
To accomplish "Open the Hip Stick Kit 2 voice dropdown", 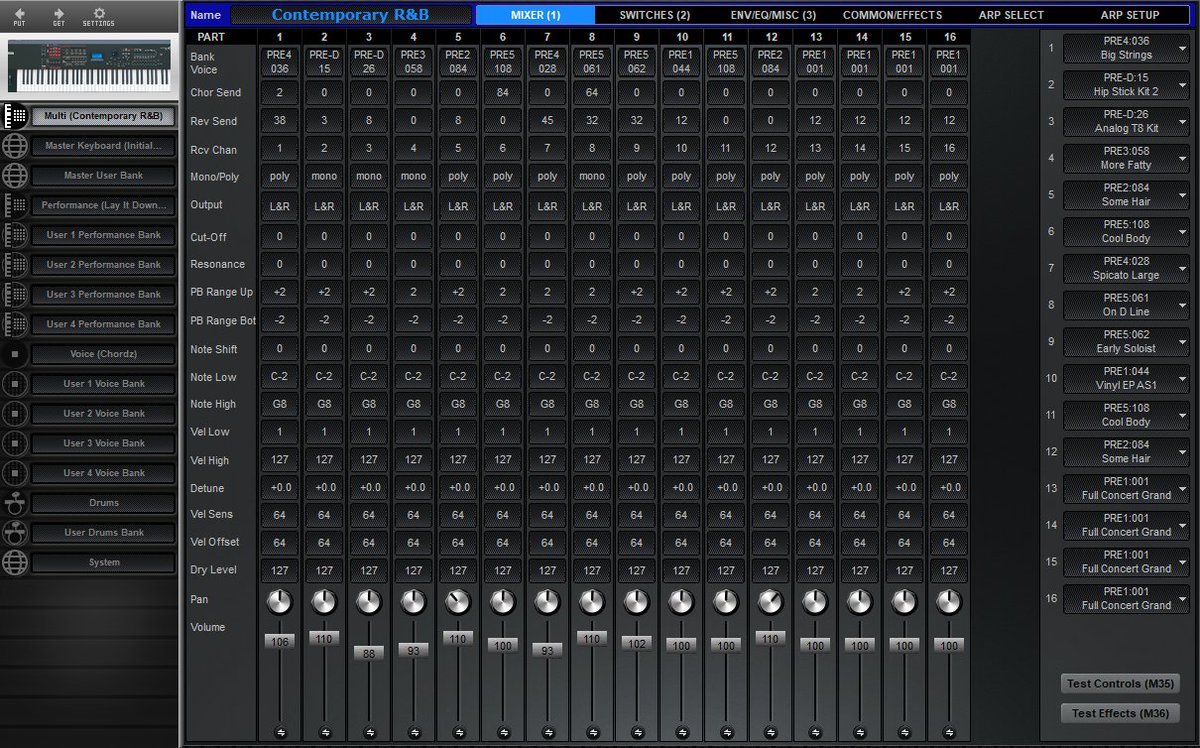I will (x=1126, y=84).
